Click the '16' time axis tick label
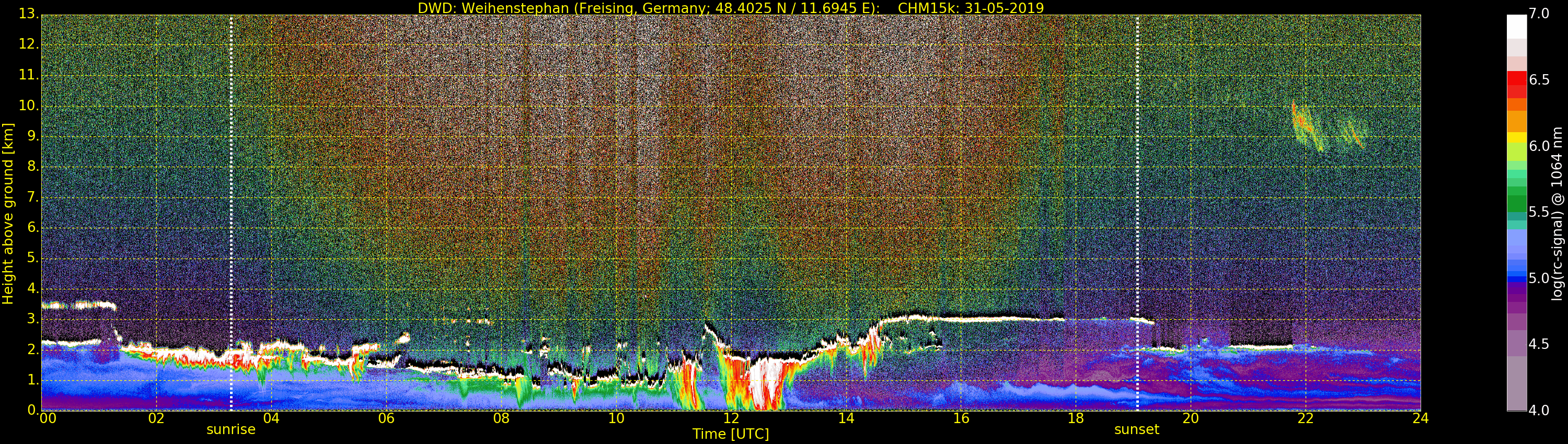 (x=961, y=418)
